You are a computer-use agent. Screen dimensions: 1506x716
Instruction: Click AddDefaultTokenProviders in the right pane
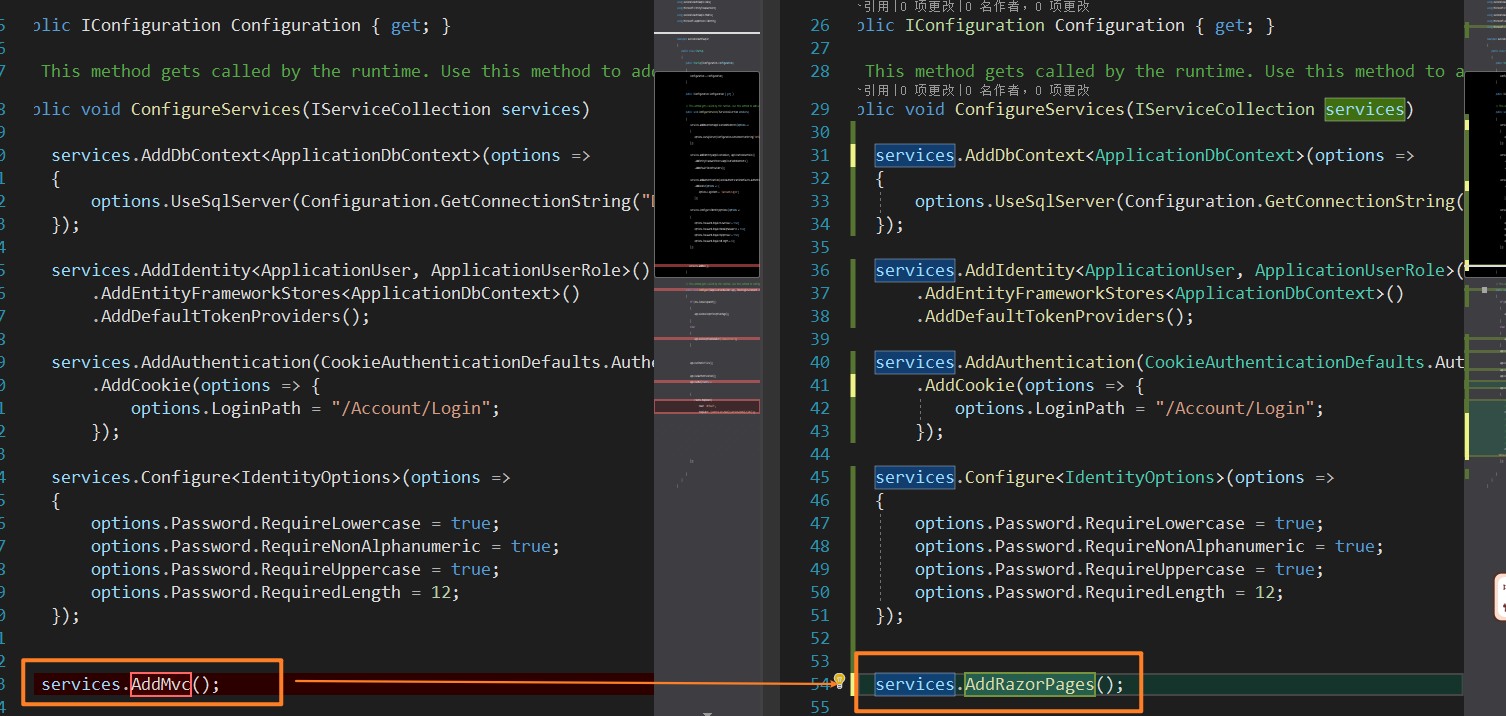tap(1045, 316)
